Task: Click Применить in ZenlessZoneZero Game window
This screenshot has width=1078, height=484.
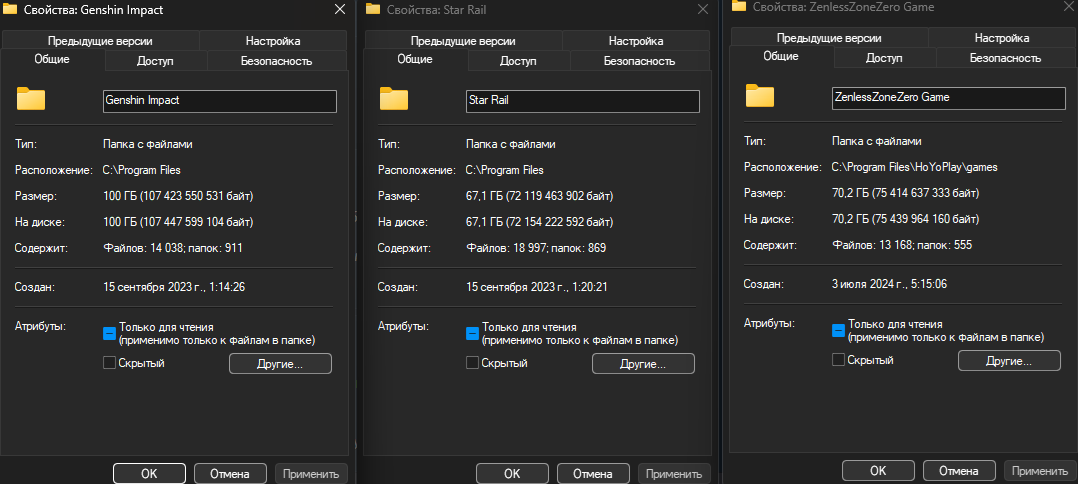Action: pos(1040,471)
